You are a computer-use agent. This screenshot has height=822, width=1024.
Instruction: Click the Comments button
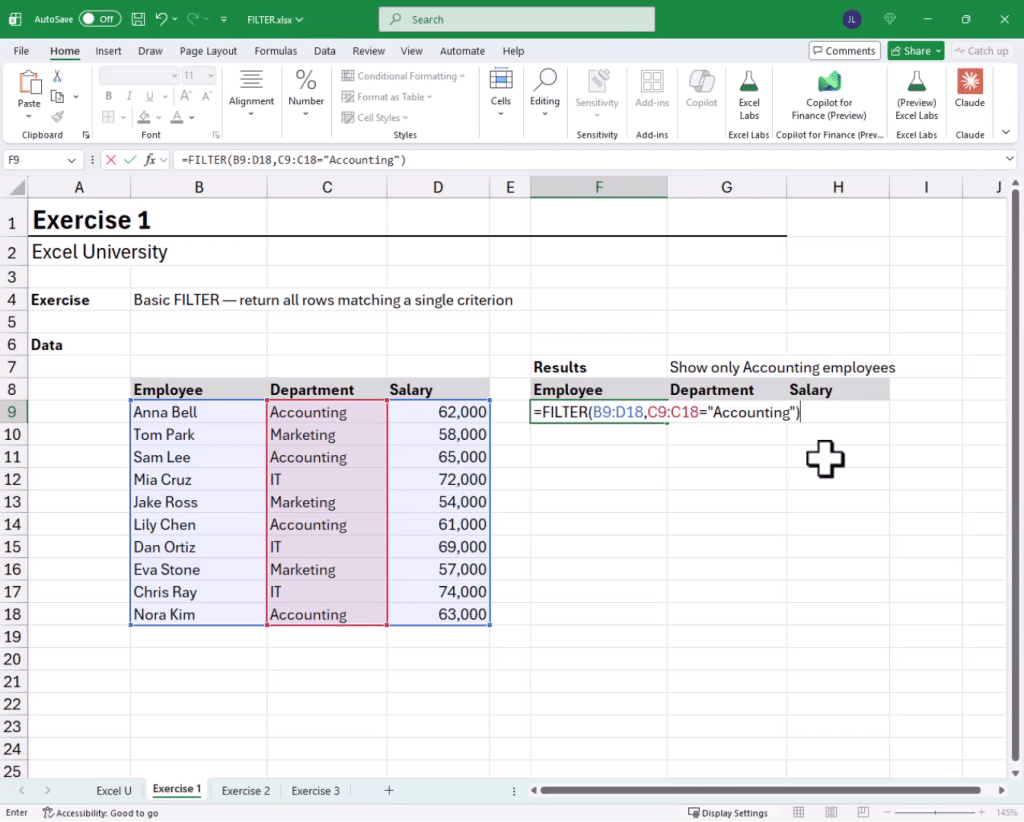[844, 51]
